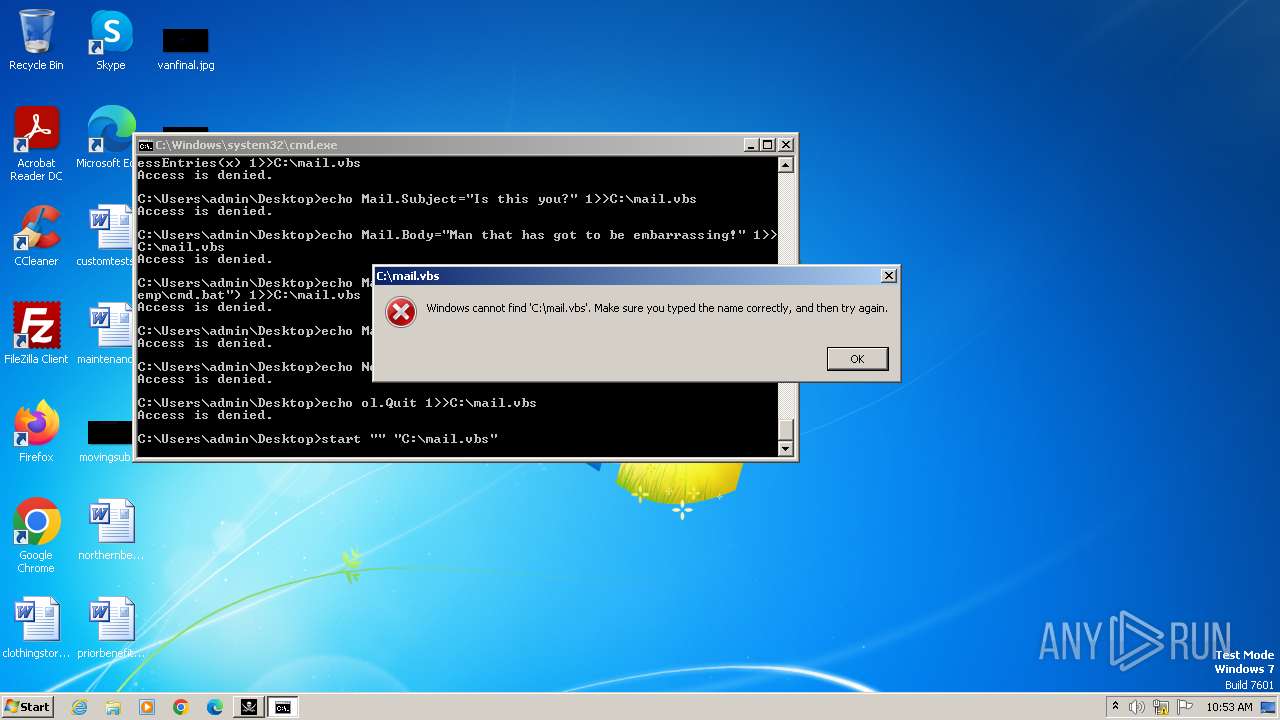Click the red error icon in the dialog
1280x720 pixels.
coord(401,312)
